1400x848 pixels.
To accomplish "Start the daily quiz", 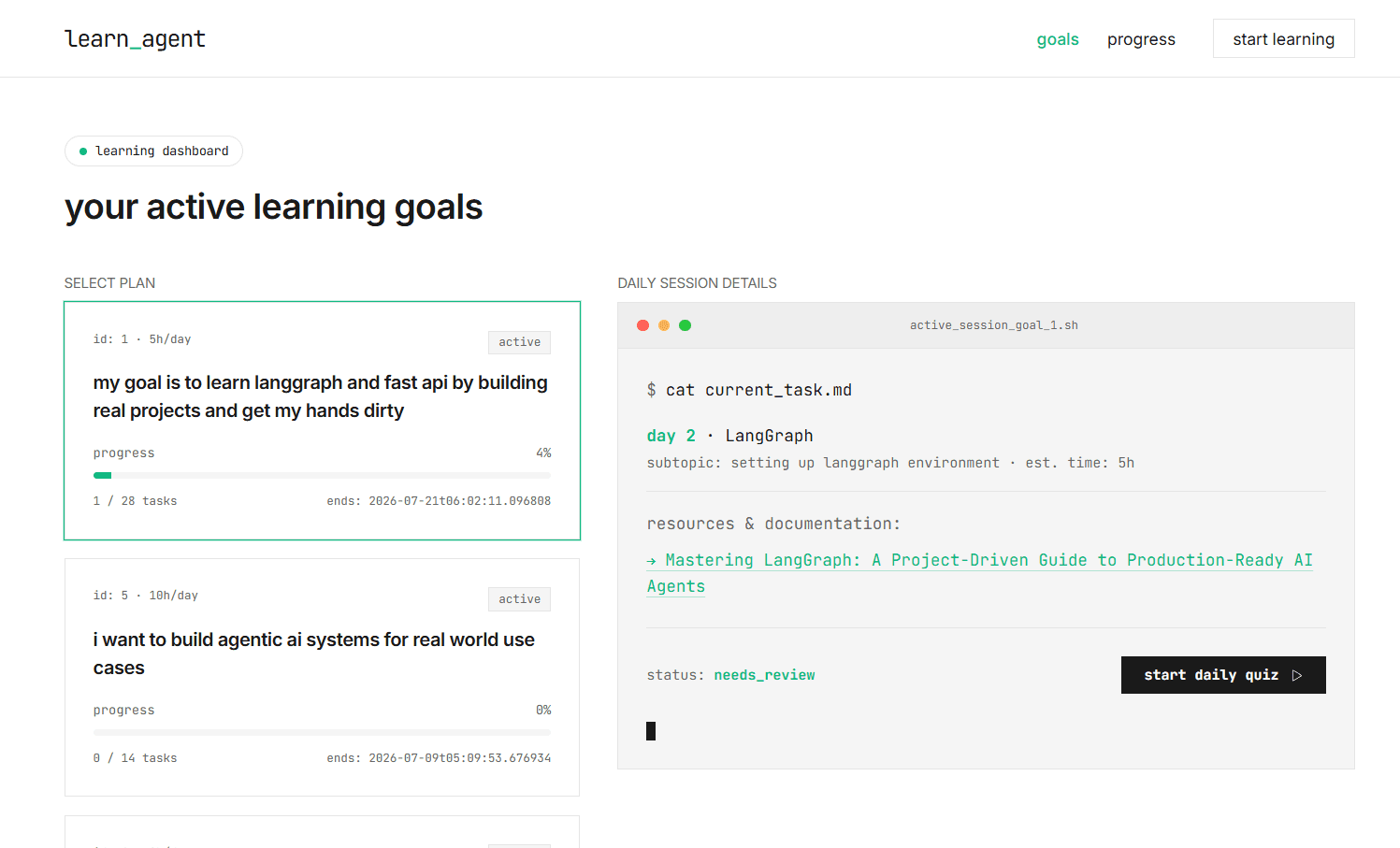I will [1223, 675].
